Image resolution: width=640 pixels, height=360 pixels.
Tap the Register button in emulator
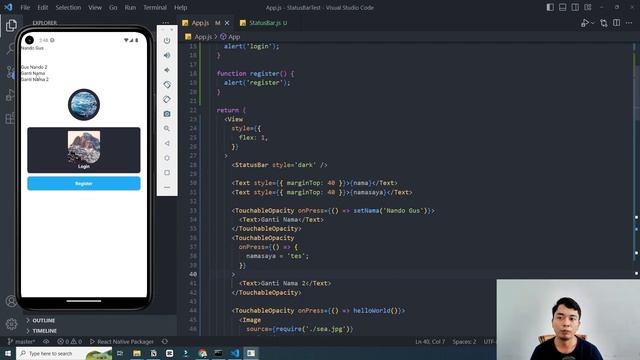tap(84, 183)
